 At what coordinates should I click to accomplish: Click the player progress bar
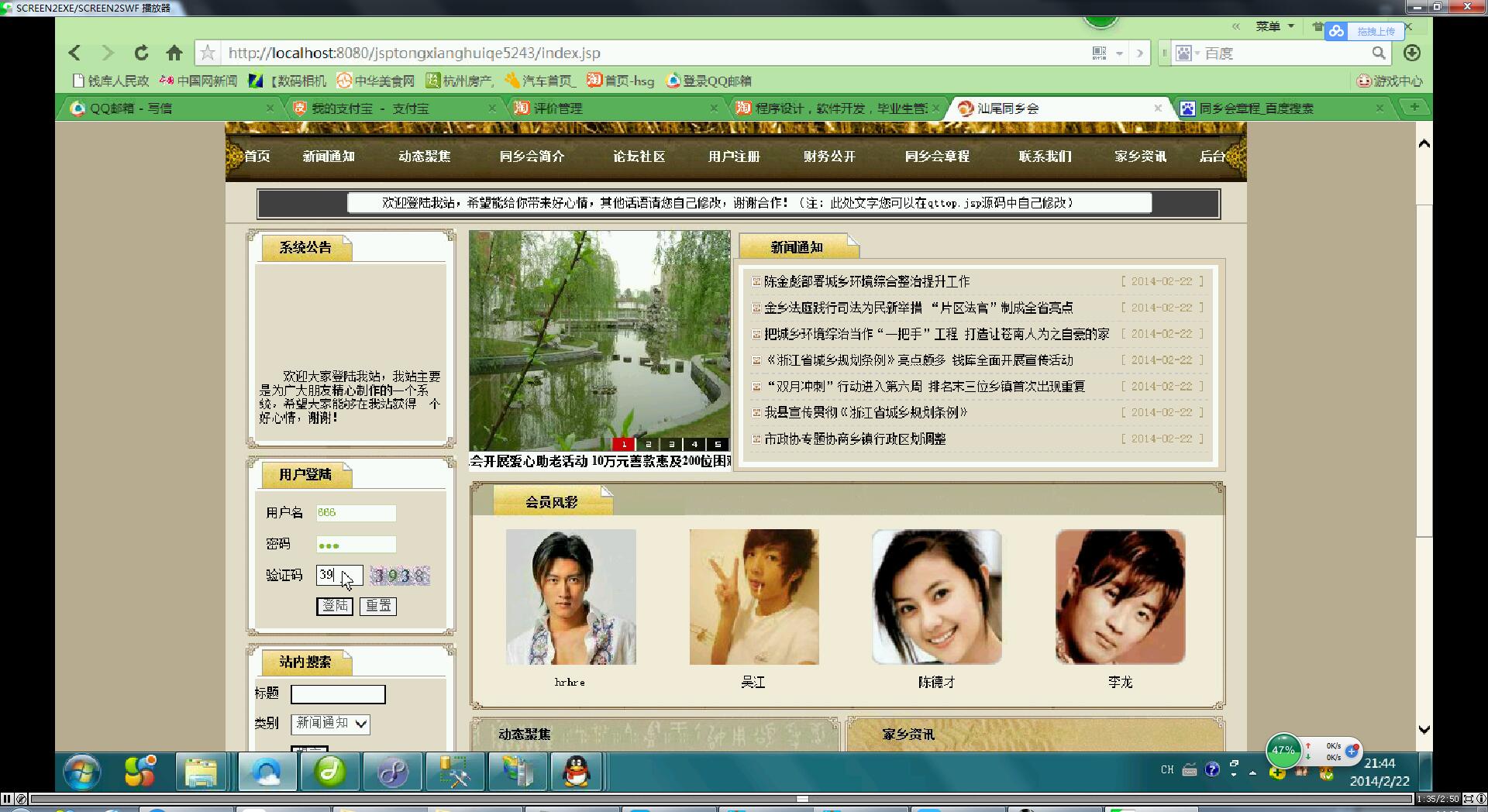tap(722, 799)
